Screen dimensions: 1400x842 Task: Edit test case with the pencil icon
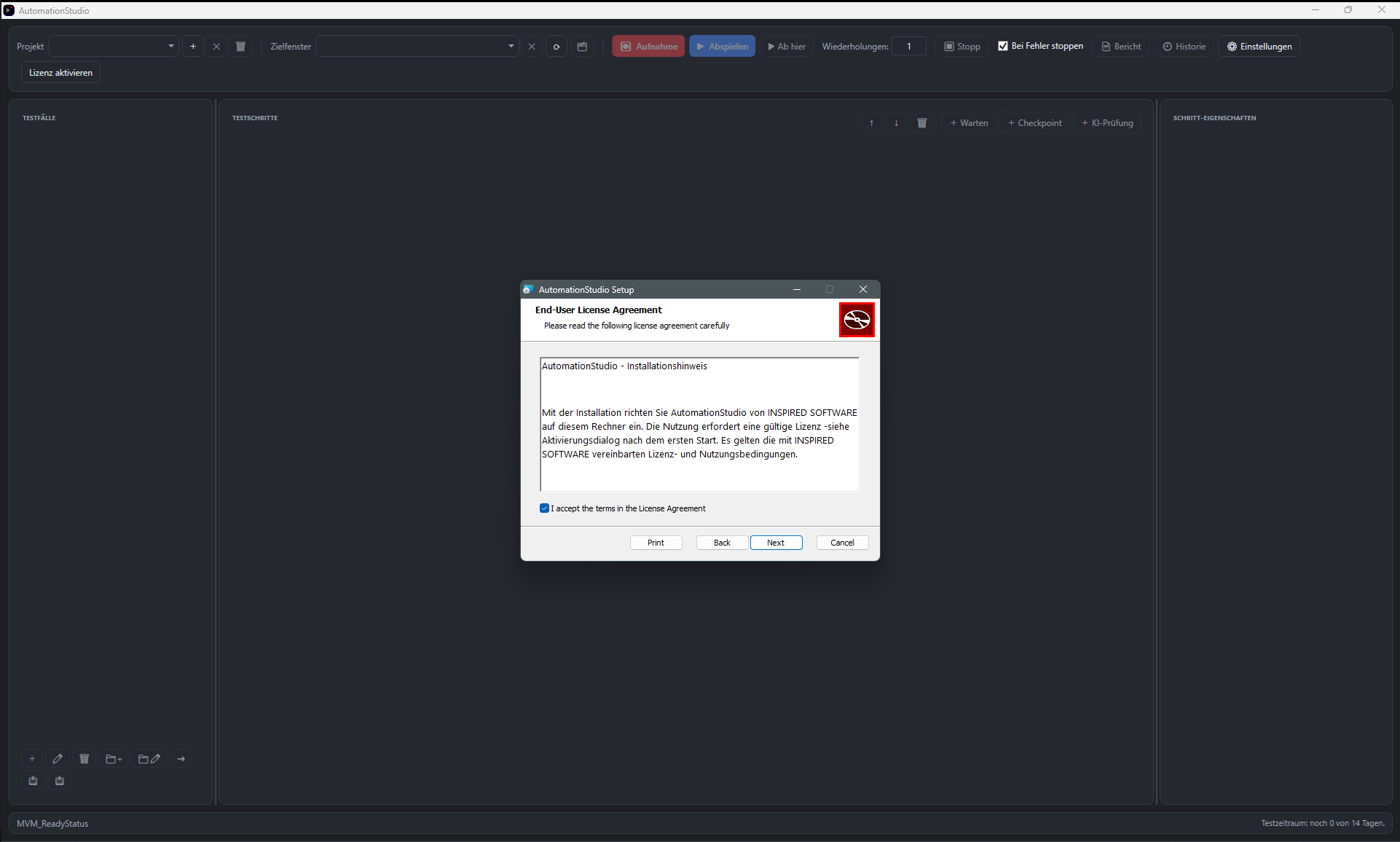tap(58, 759)
